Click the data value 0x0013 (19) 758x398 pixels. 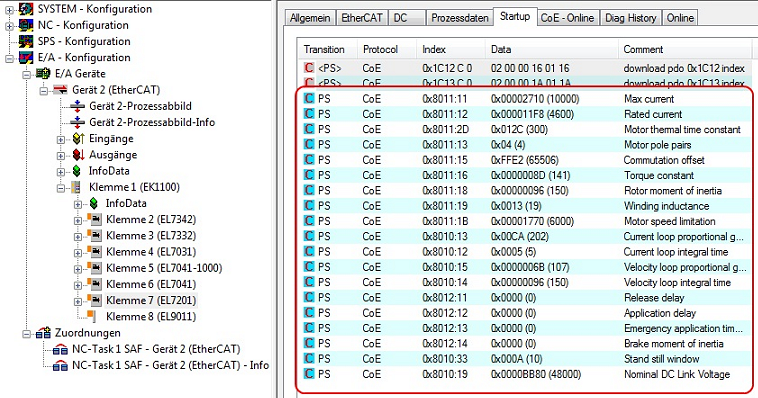coord(516,206)
